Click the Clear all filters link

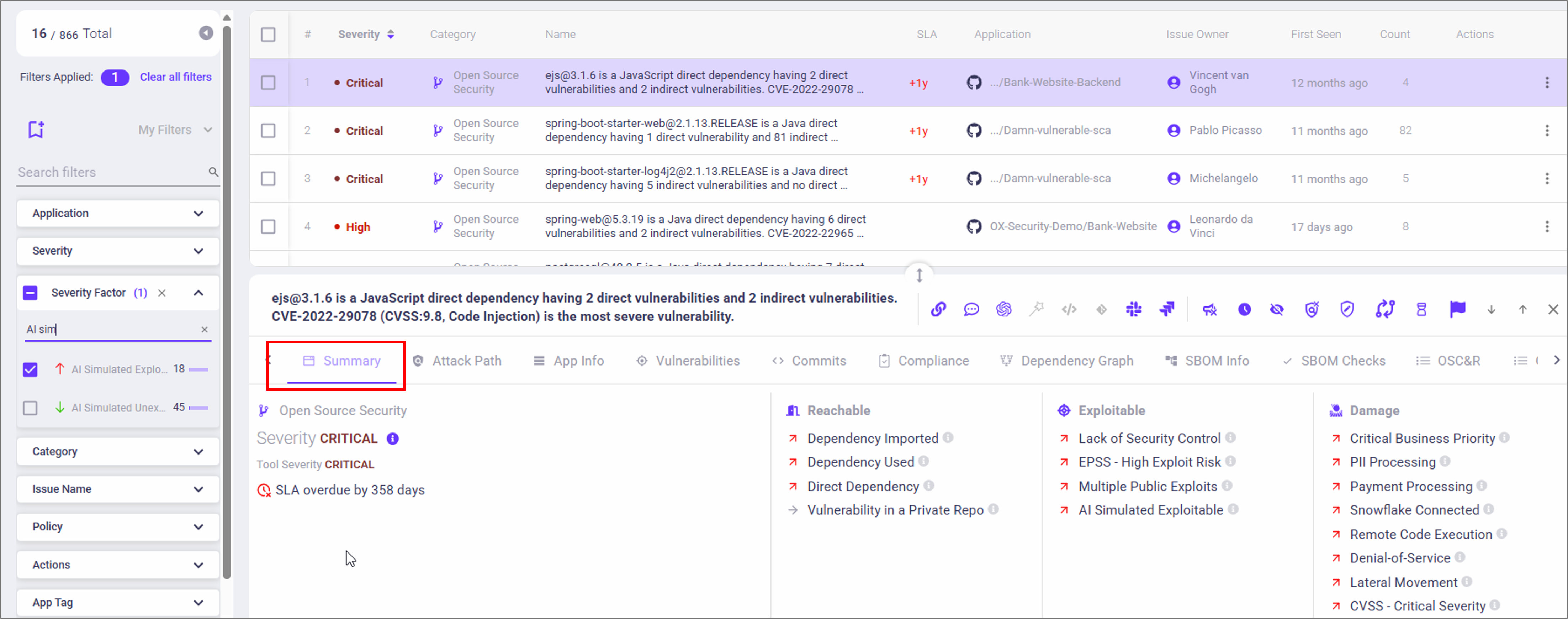click(x=175, y=77)
